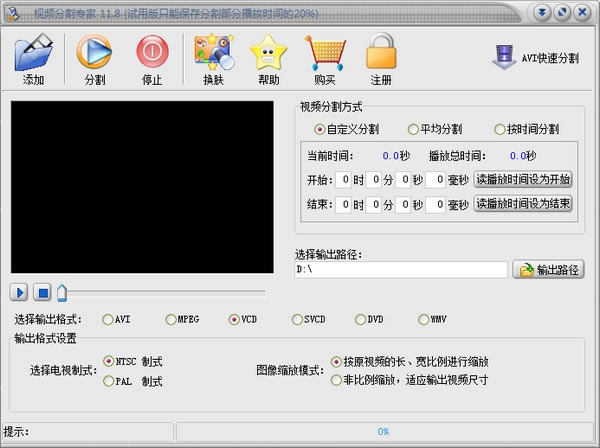Viewport: 600px width, 448px height.
Task: Launch AVI快速分割 tool
Action: pyautogui.click(x=536, y=58)
